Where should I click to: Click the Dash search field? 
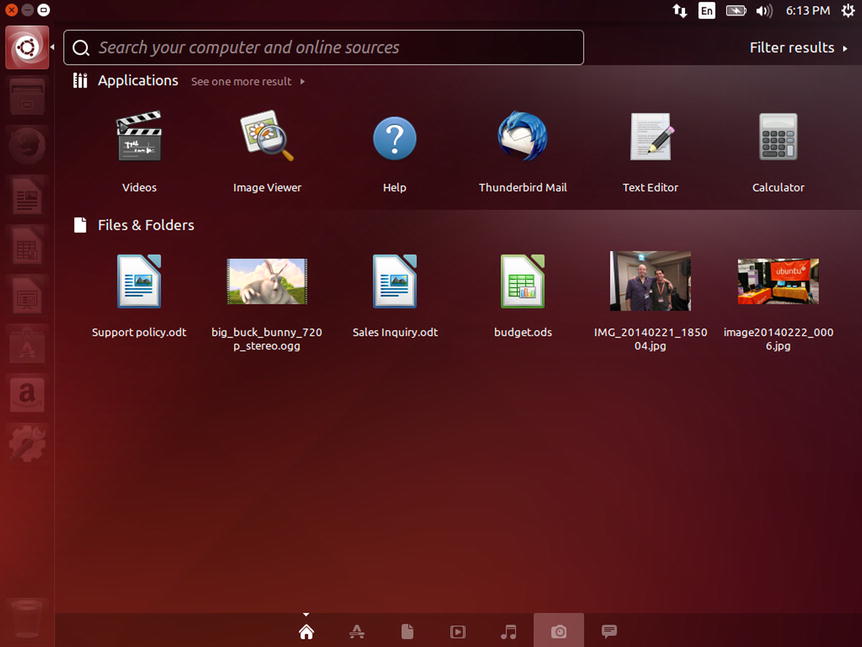pyautogui.click(x=323, y=47)
